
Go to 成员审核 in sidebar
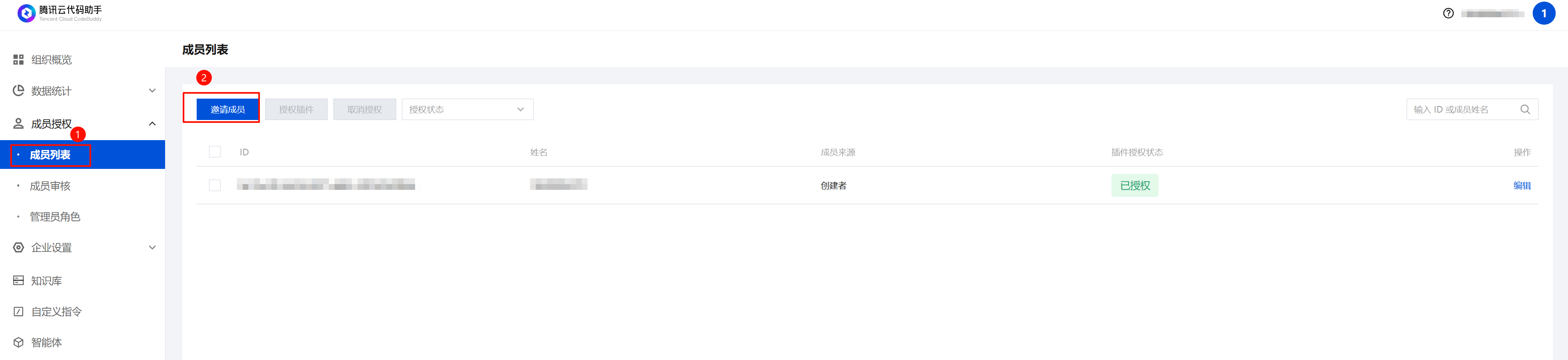(50, 186)
